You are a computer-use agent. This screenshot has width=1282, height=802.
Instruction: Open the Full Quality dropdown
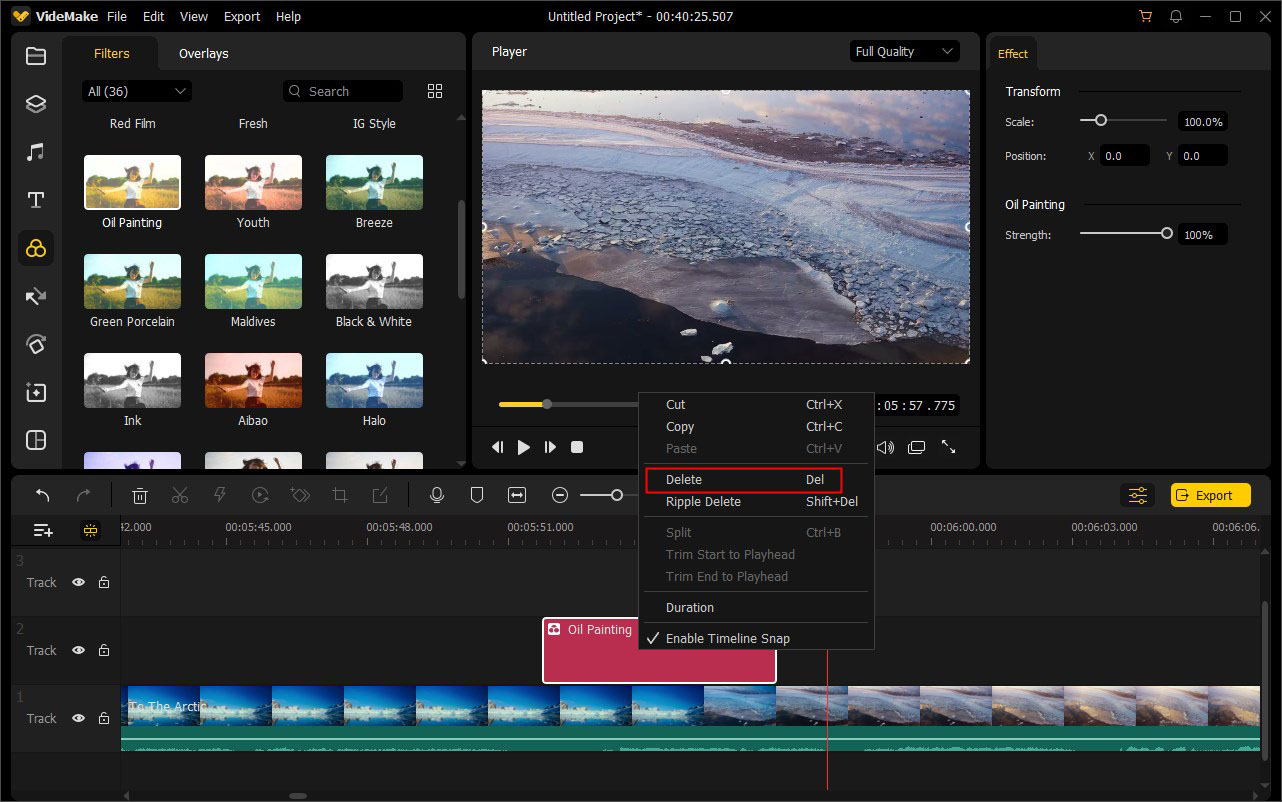tap(905, 52)
